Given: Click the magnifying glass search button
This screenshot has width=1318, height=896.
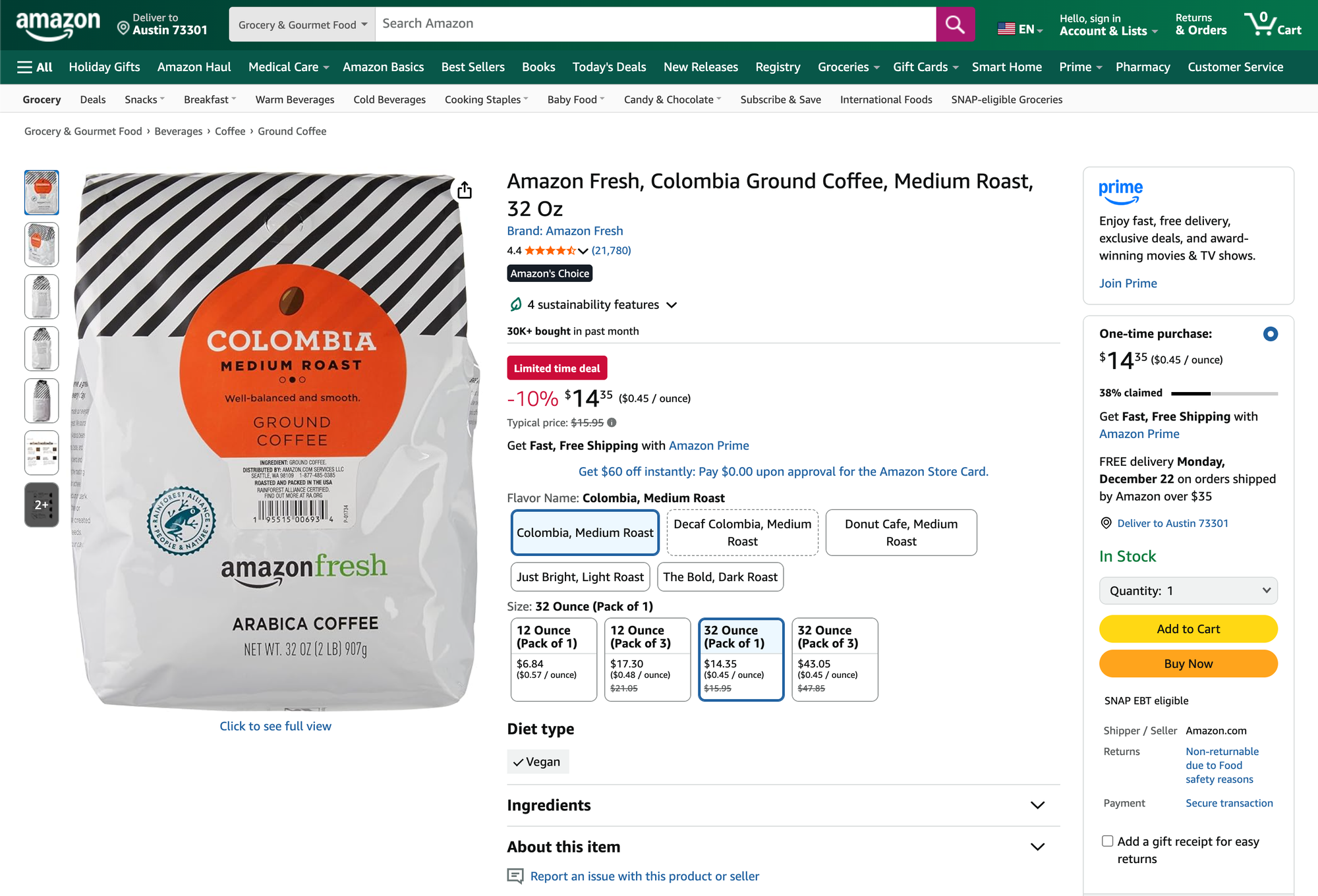Looking at the screenshot, I should coord(955,24).
